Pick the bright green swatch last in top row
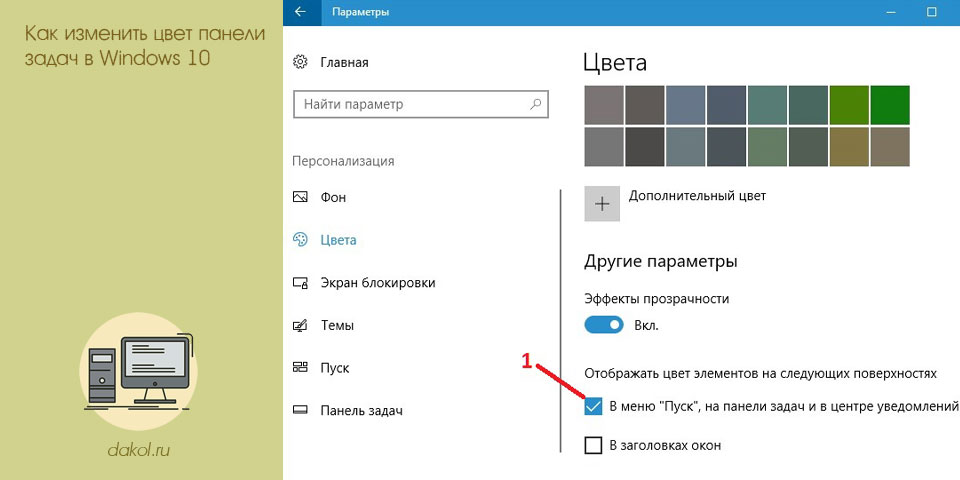Image resolution: width=960 pixels, height=480 pixels. click(890, 105)
